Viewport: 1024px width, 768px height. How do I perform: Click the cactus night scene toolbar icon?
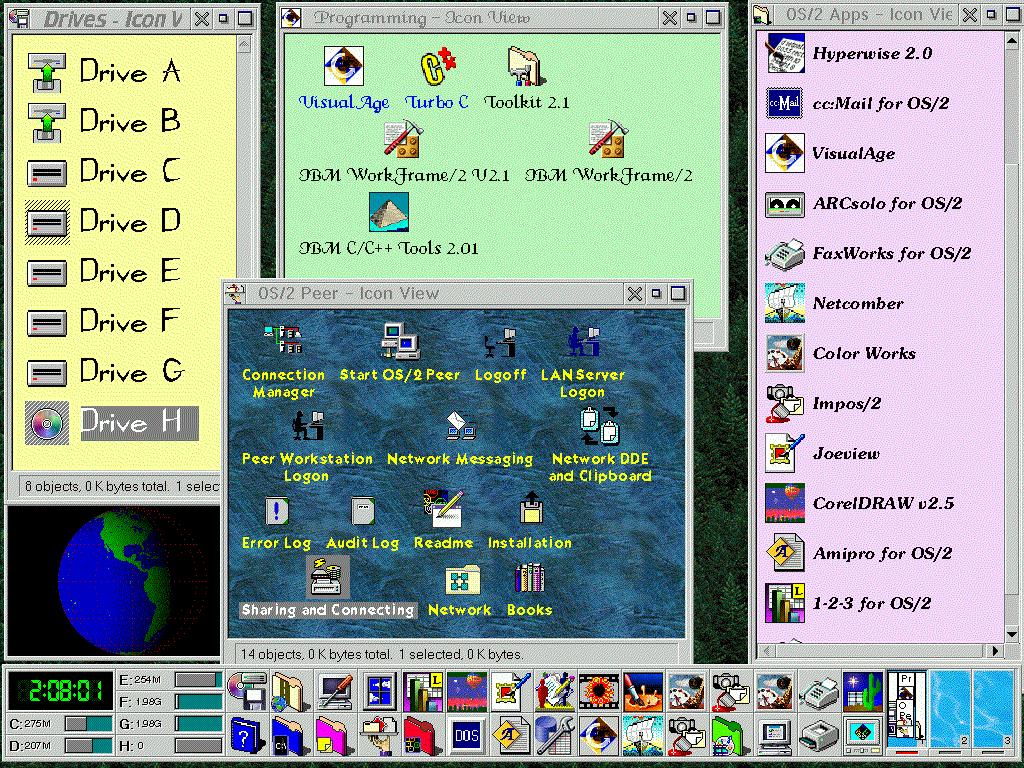[862, 692]
